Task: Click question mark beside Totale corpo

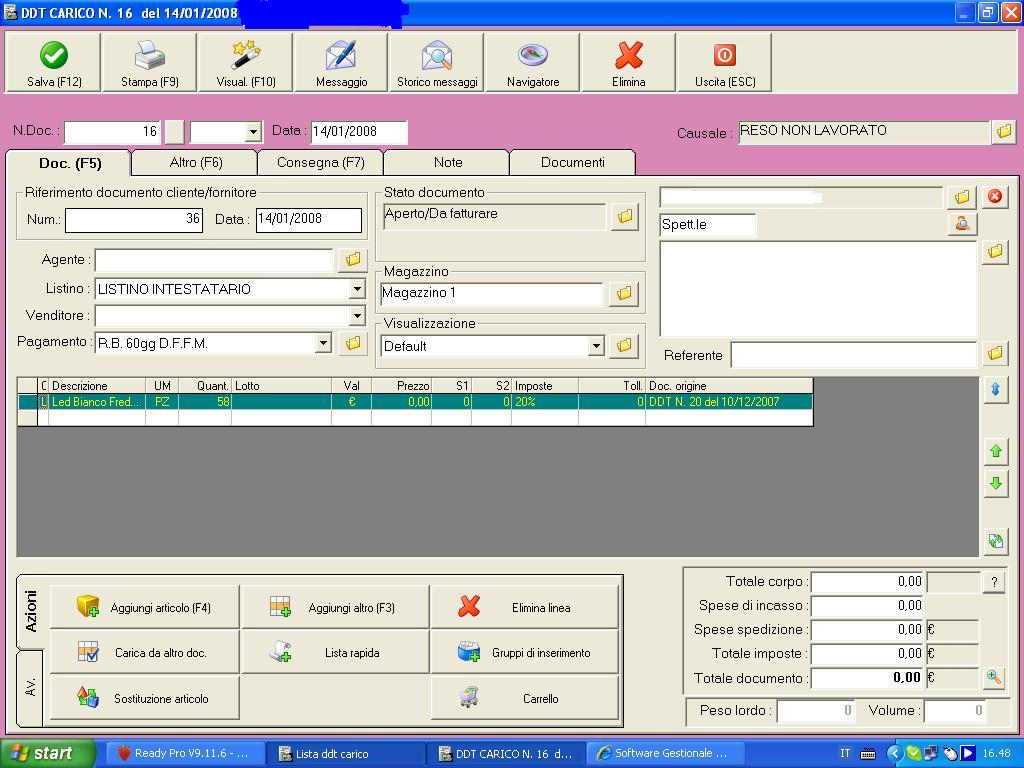Action: [x=994, y=582]
